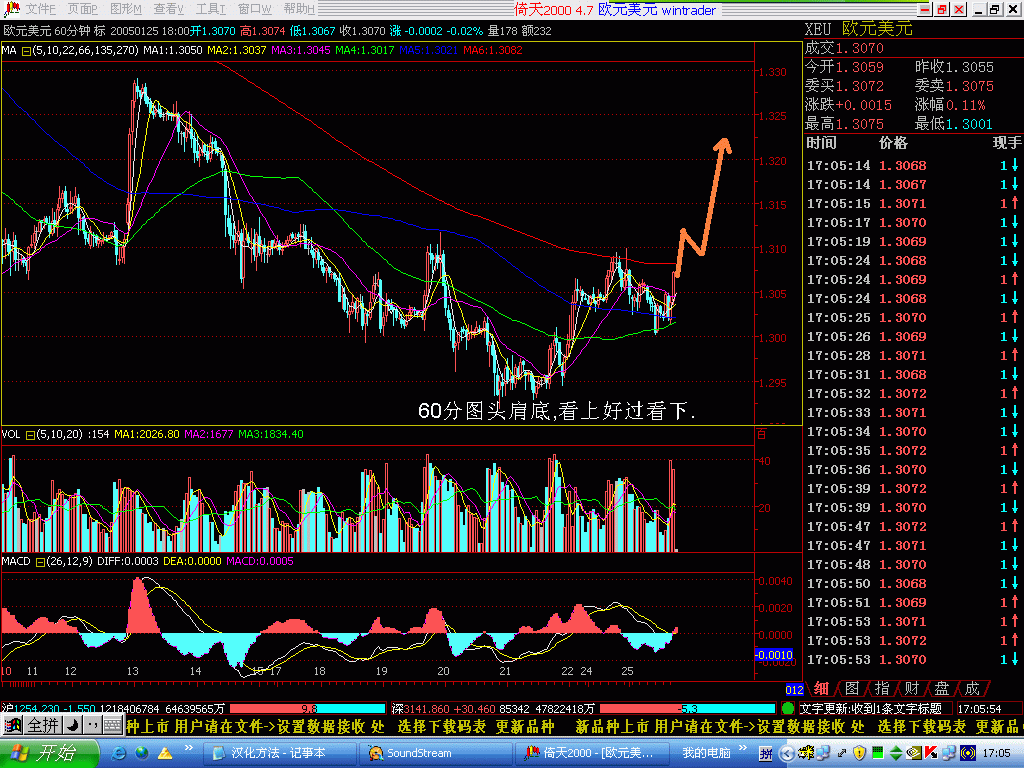Open the 页面 (Page) menu

pos(82,9)
